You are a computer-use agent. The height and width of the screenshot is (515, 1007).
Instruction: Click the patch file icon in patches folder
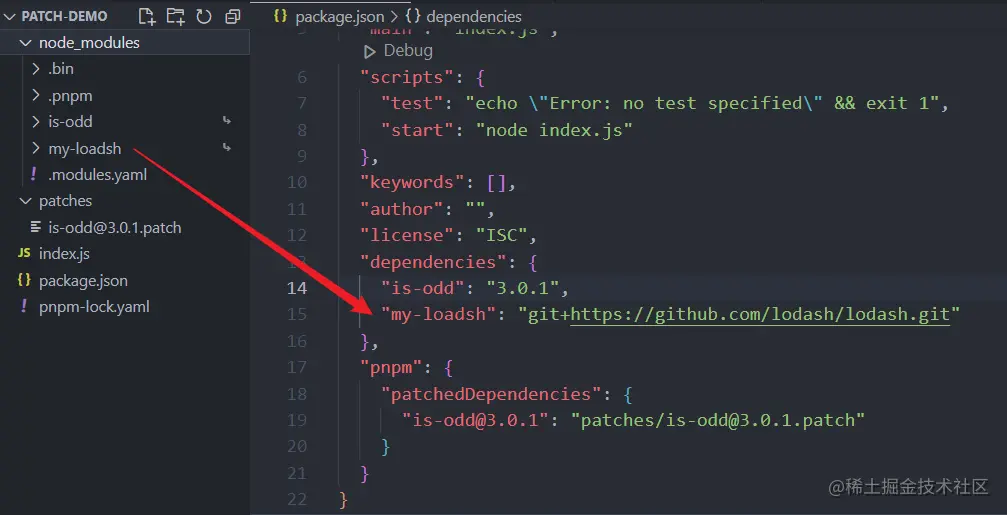click(35, 227)
